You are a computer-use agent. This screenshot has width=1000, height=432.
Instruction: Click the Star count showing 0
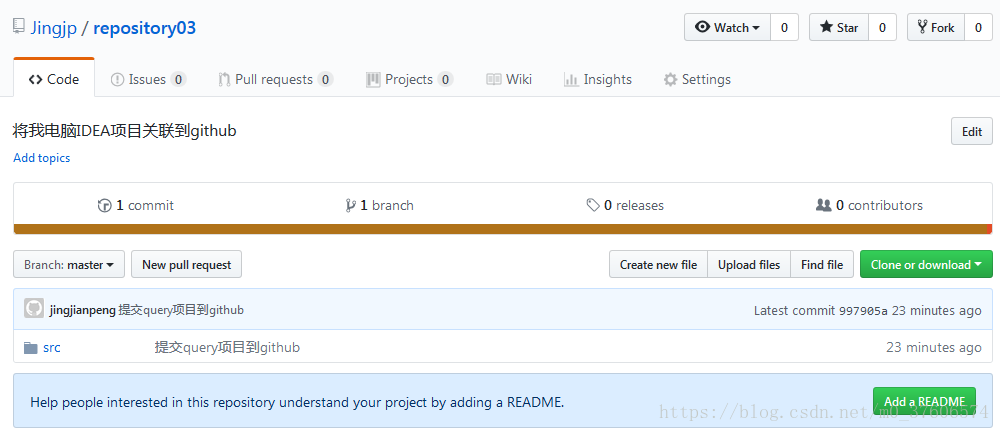883,27
